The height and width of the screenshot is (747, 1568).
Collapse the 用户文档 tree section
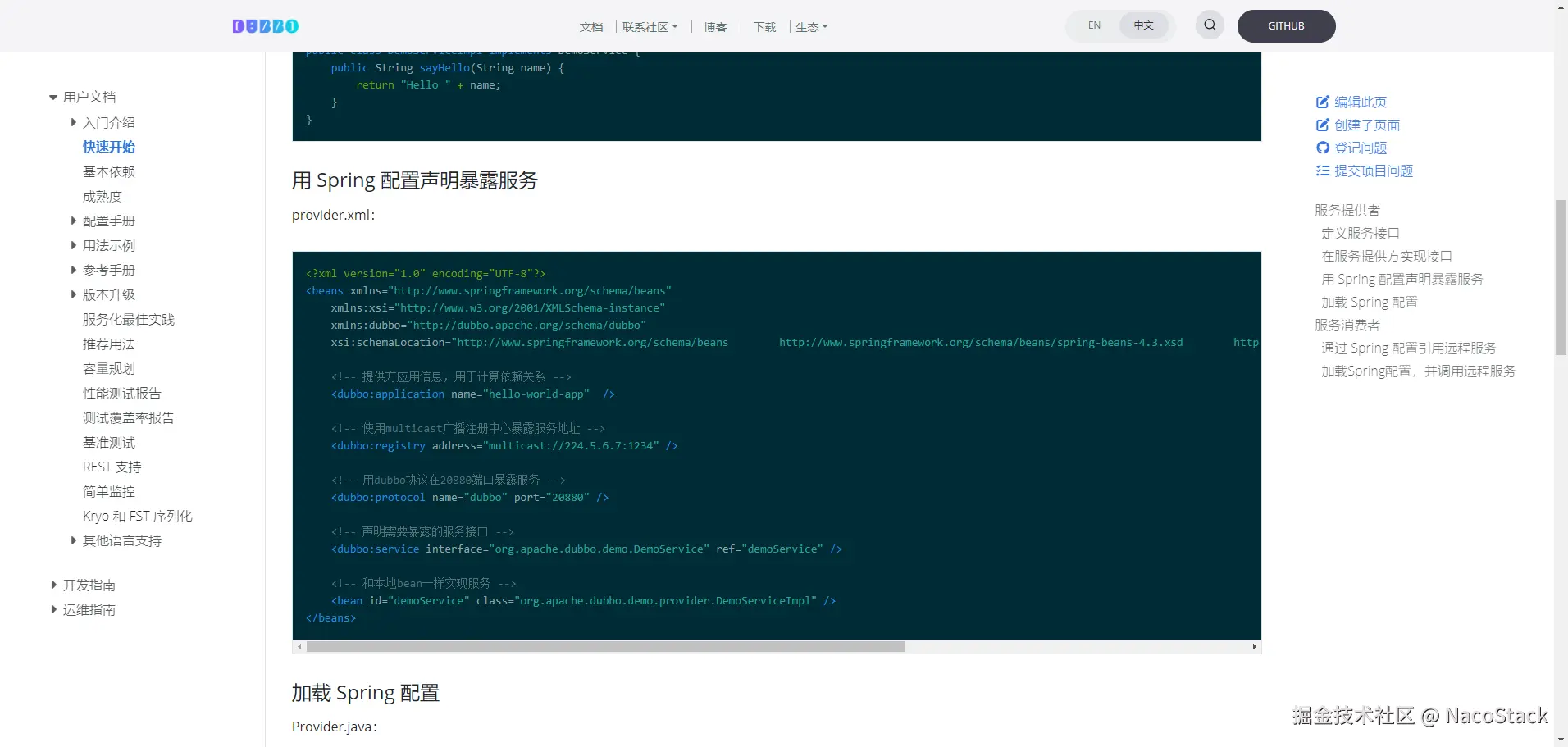(x=53, y=98)
